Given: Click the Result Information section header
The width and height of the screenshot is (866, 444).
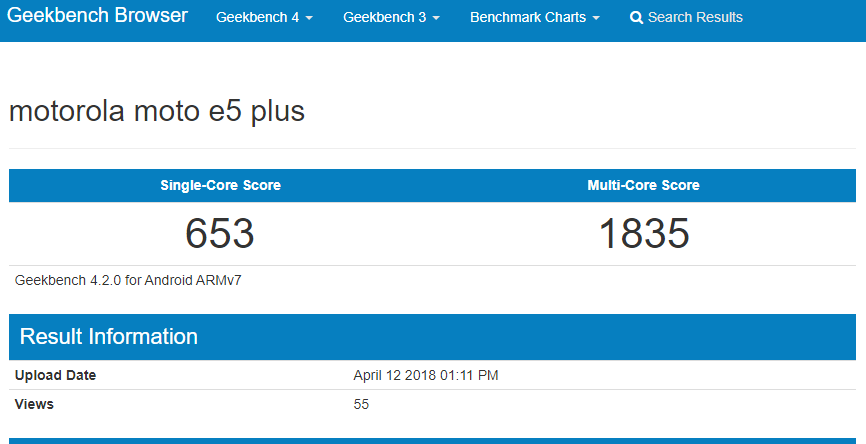Looking at the screenshot, I should point(109,336).
